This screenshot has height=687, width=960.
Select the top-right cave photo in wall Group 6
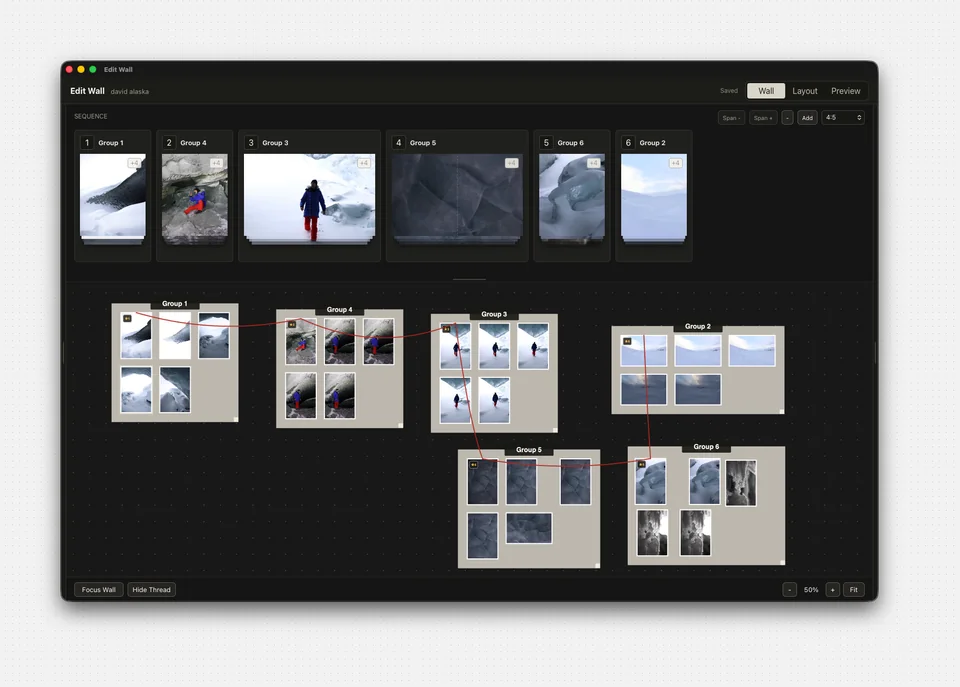pos(741,483)
